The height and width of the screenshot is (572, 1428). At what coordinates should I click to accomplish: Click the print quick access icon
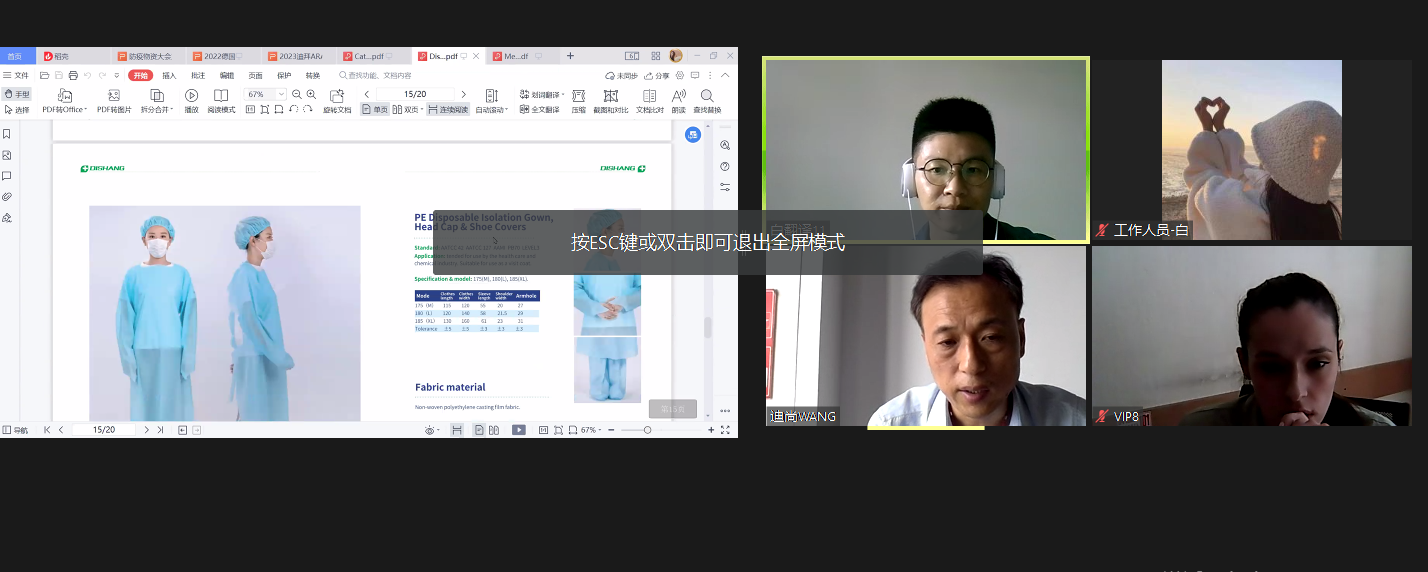point(73,75)
